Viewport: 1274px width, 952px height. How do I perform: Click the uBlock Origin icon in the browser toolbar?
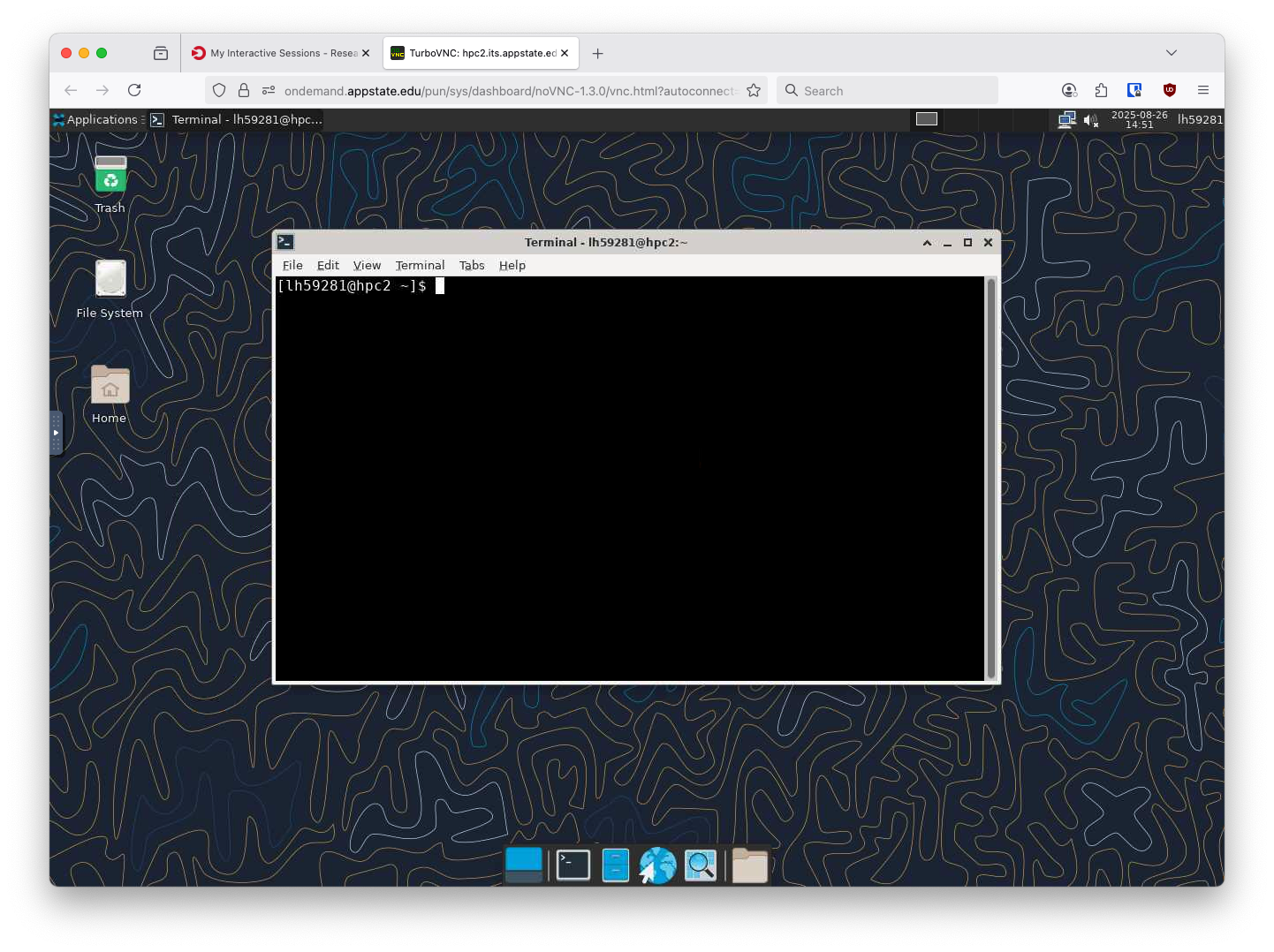click(1169, 90)
